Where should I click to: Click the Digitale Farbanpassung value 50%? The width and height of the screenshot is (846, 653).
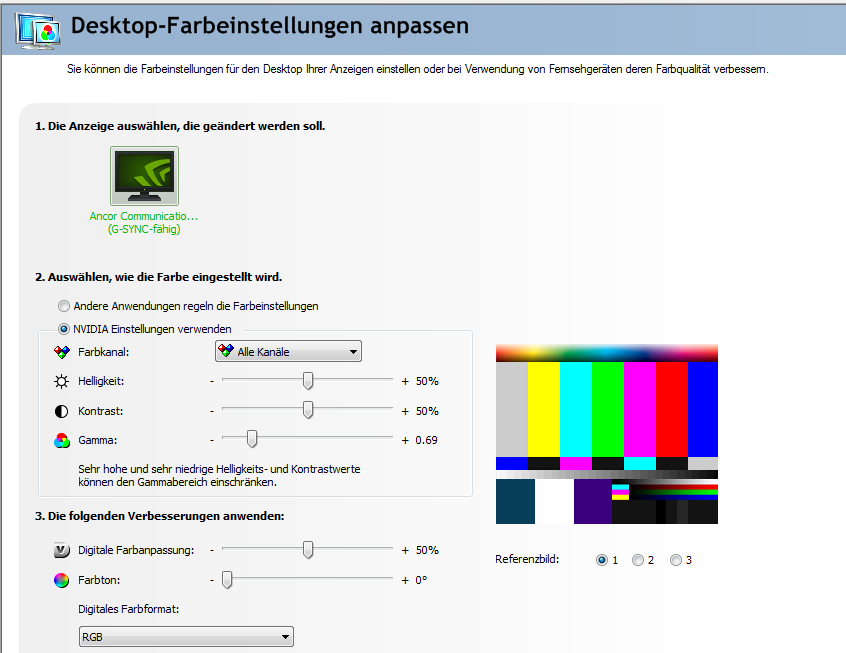tap(427, 550)
